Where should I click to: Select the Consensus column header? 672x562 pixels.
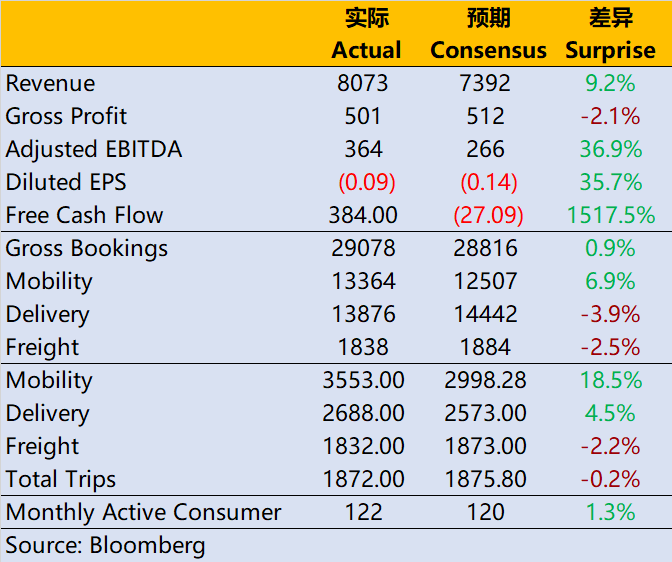click(489, 50)
